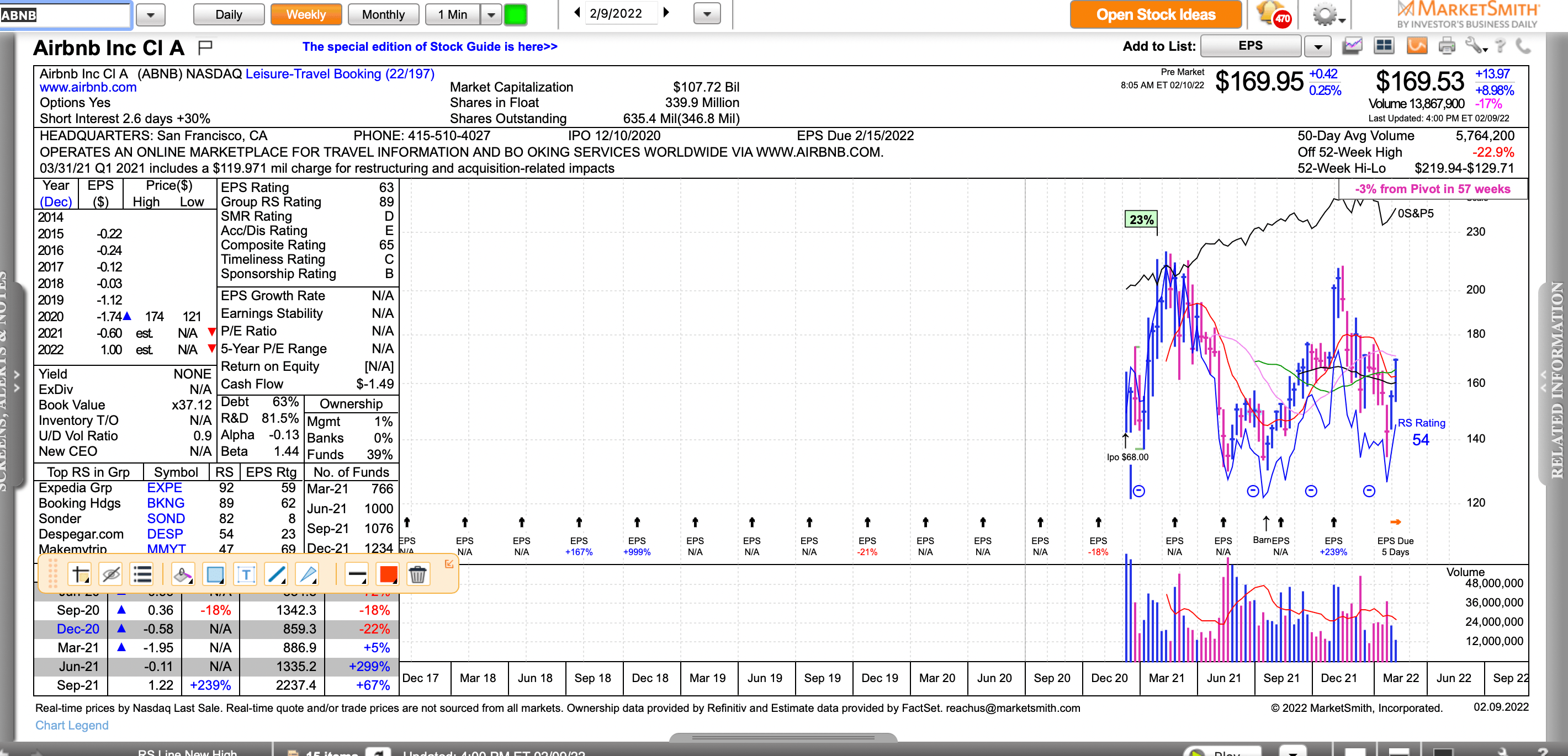Click the Chart Legend link
The height and width of the screenshot is (756, 1568).
click(72, 725)
